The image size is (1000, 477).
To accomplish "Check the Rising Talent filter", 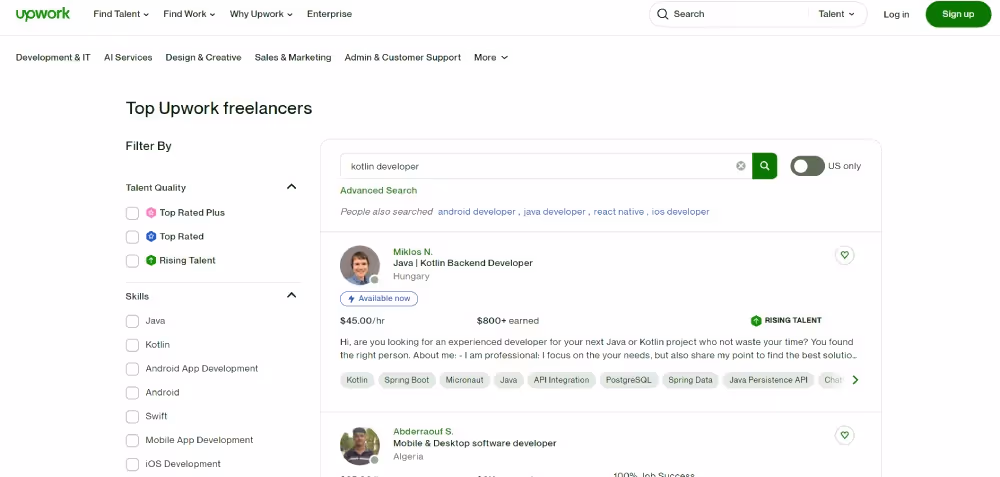I will pos(132,261).
